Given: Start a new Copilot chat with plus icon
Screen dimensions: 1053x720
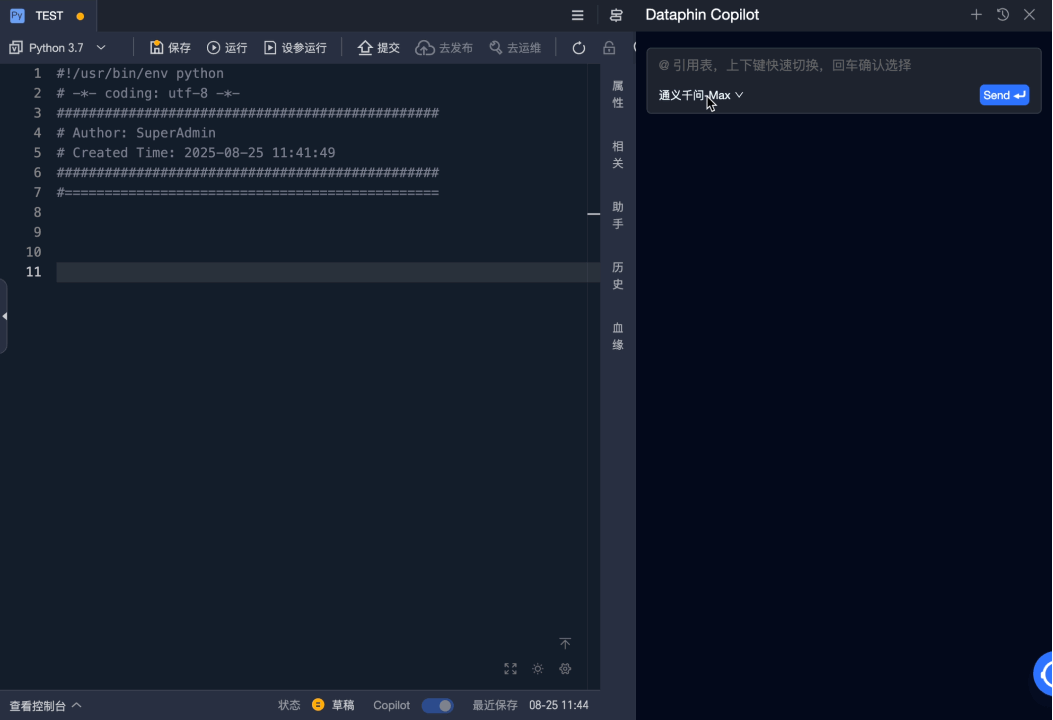Looking at the screenshot, I should coord(976,15).
